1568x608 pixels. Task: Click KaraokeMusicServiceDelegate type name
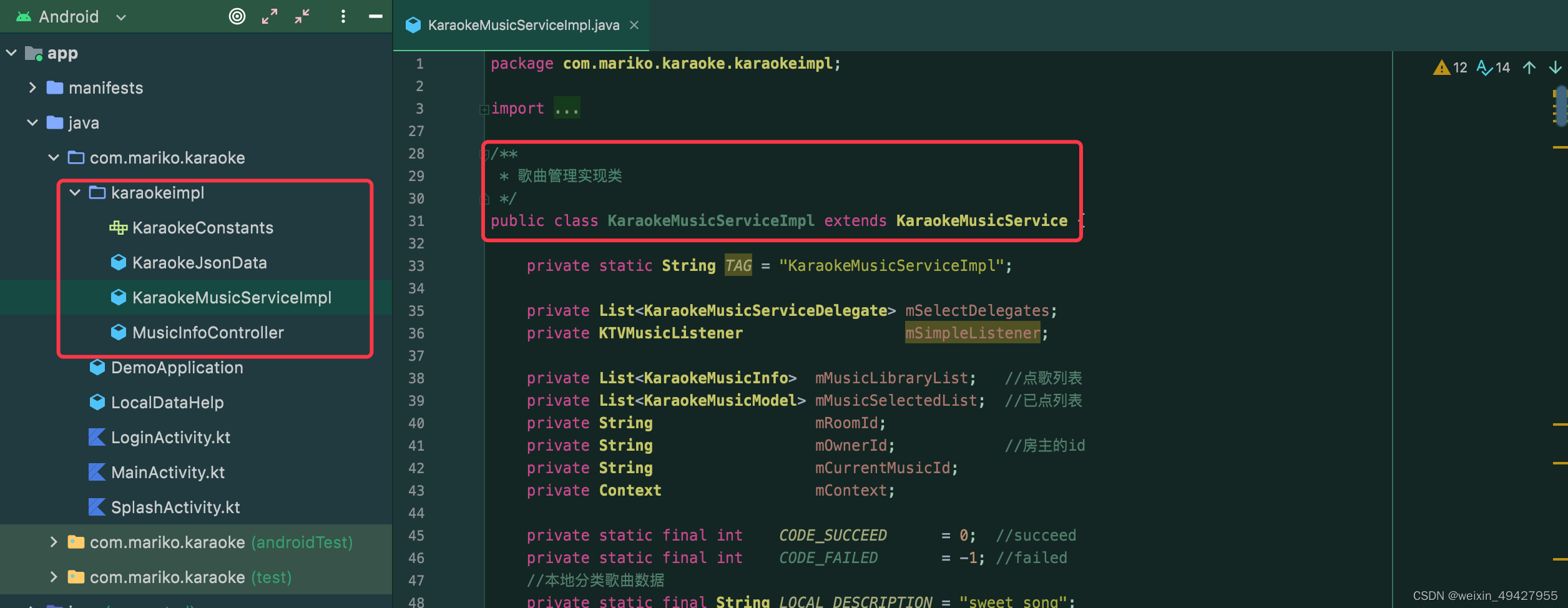(x=765, y=311)
